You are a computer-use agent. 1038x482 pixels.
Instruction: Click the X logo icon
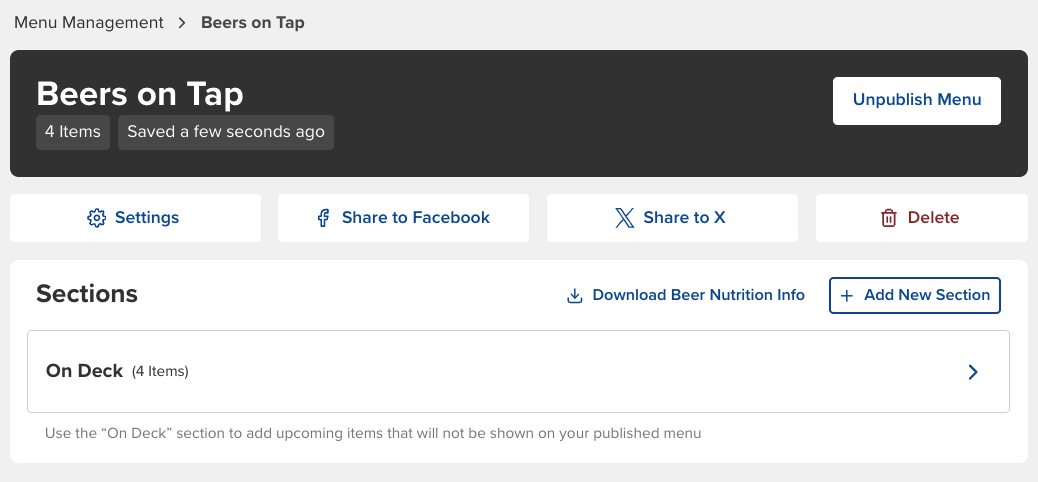click(625, 218)
